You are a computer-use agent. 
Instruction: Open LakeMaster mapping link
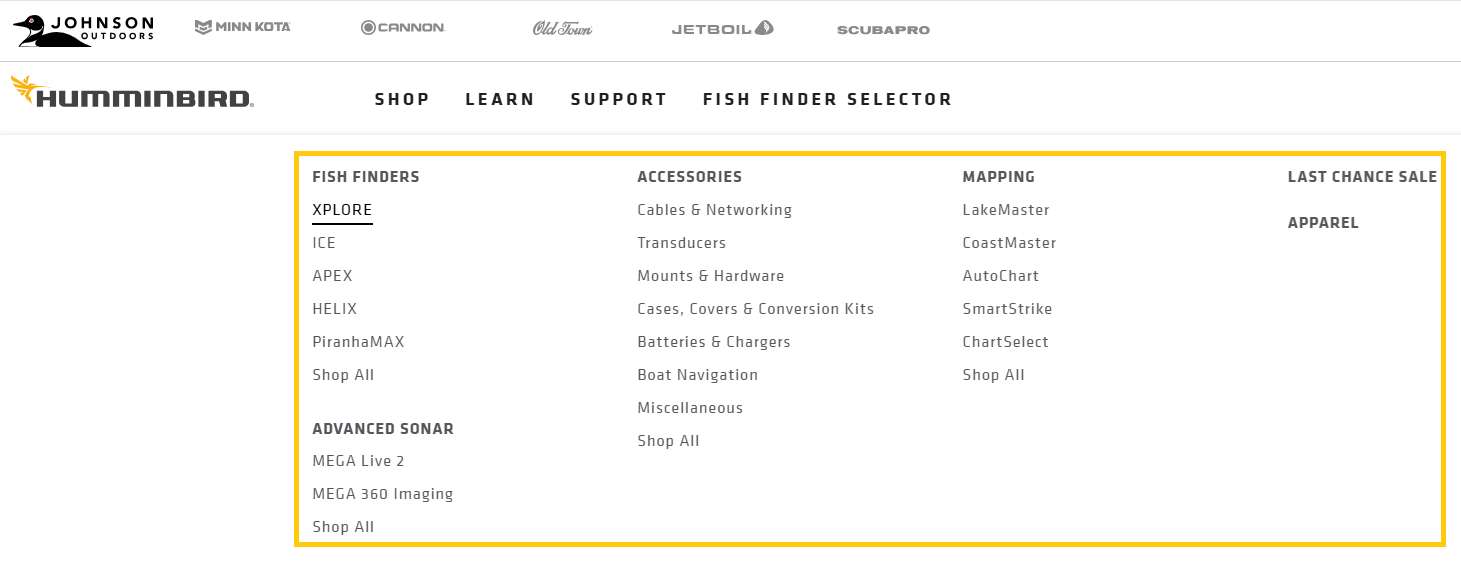(x=1005, y=210)
